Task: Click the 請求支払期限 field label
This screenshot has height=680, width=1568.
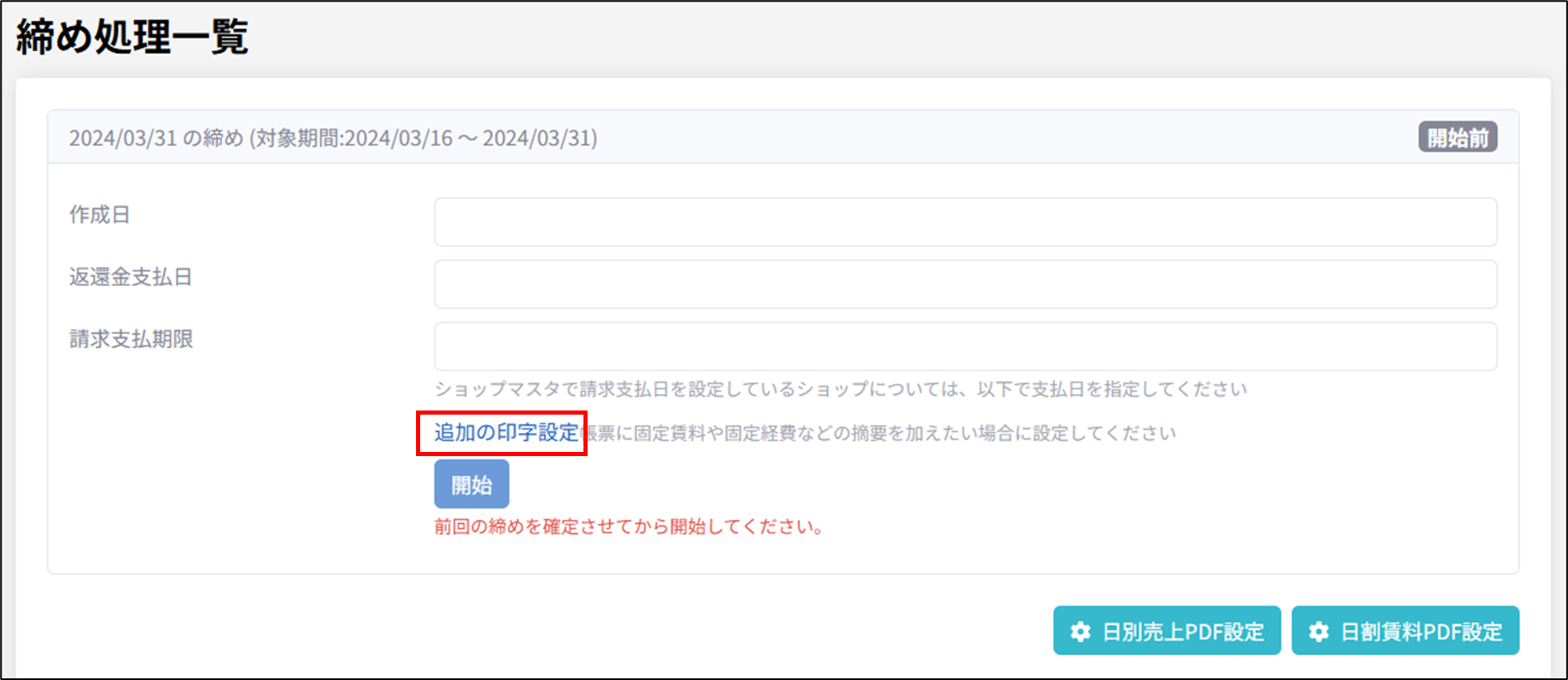Action: tap(131, 339)
